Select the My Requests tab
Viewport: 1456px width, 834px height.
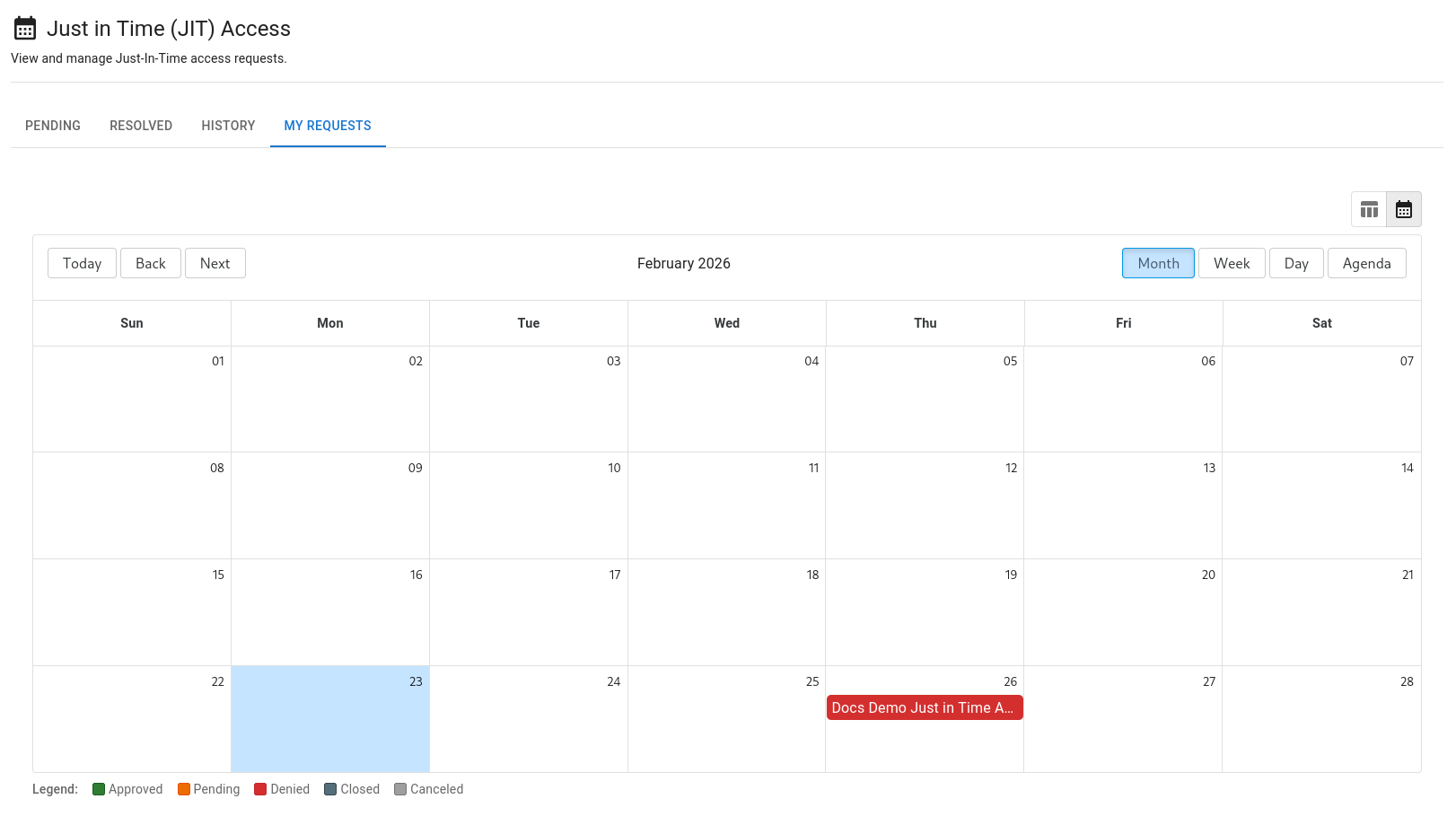point(328,126)
